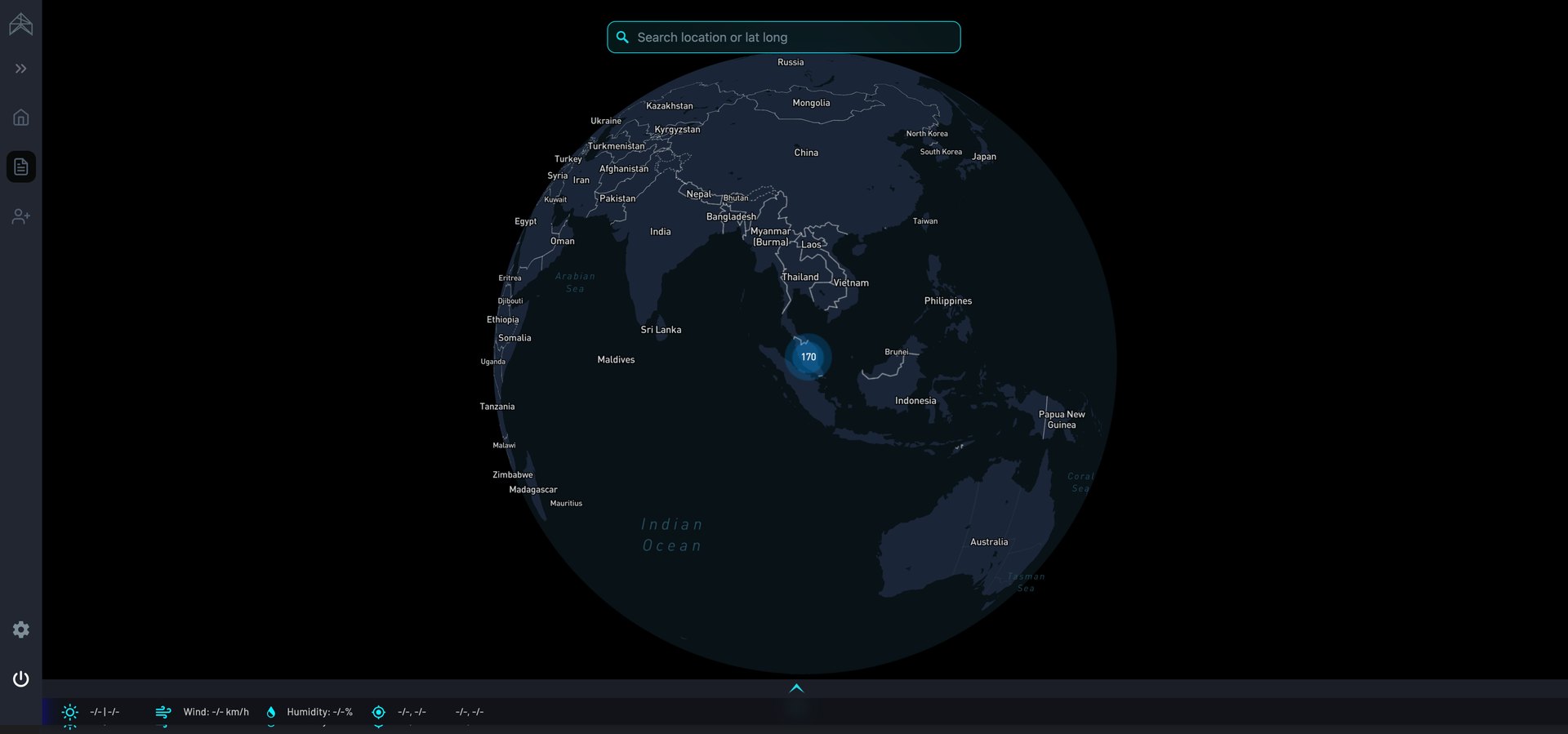This screenshot has width=1568, height=734.
Task: Focus the Search location or lat long field
Action: 784,38
